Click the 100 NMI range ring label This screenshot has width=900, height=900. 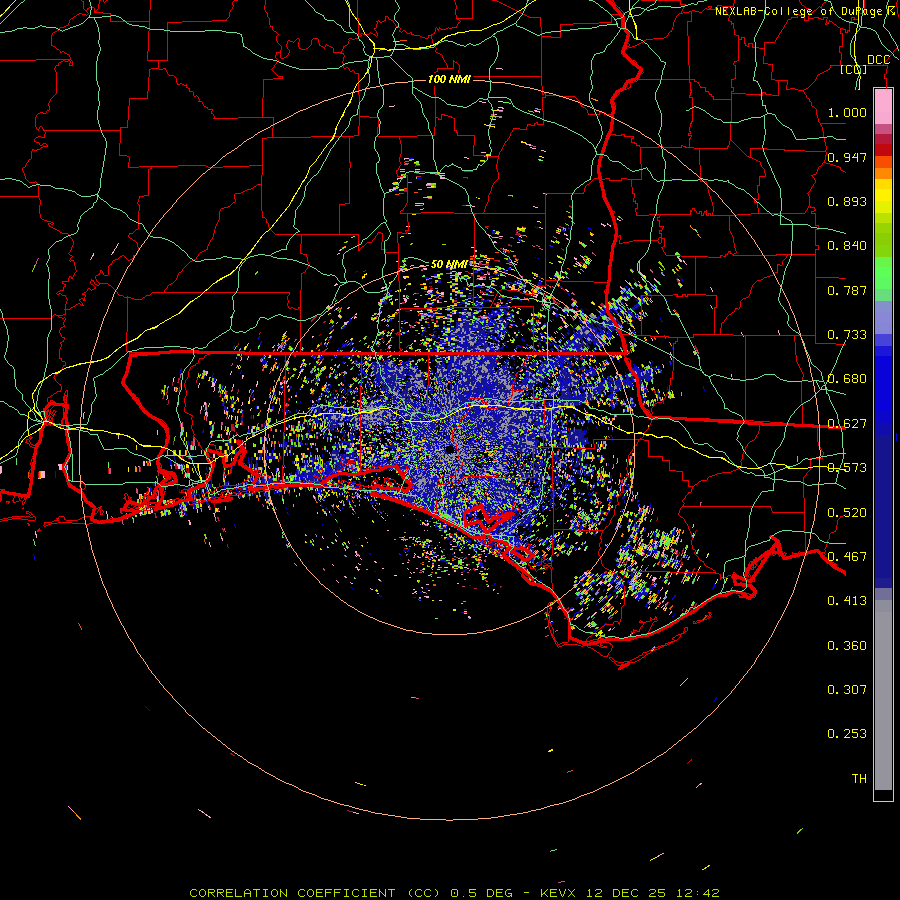coord(449,79)
